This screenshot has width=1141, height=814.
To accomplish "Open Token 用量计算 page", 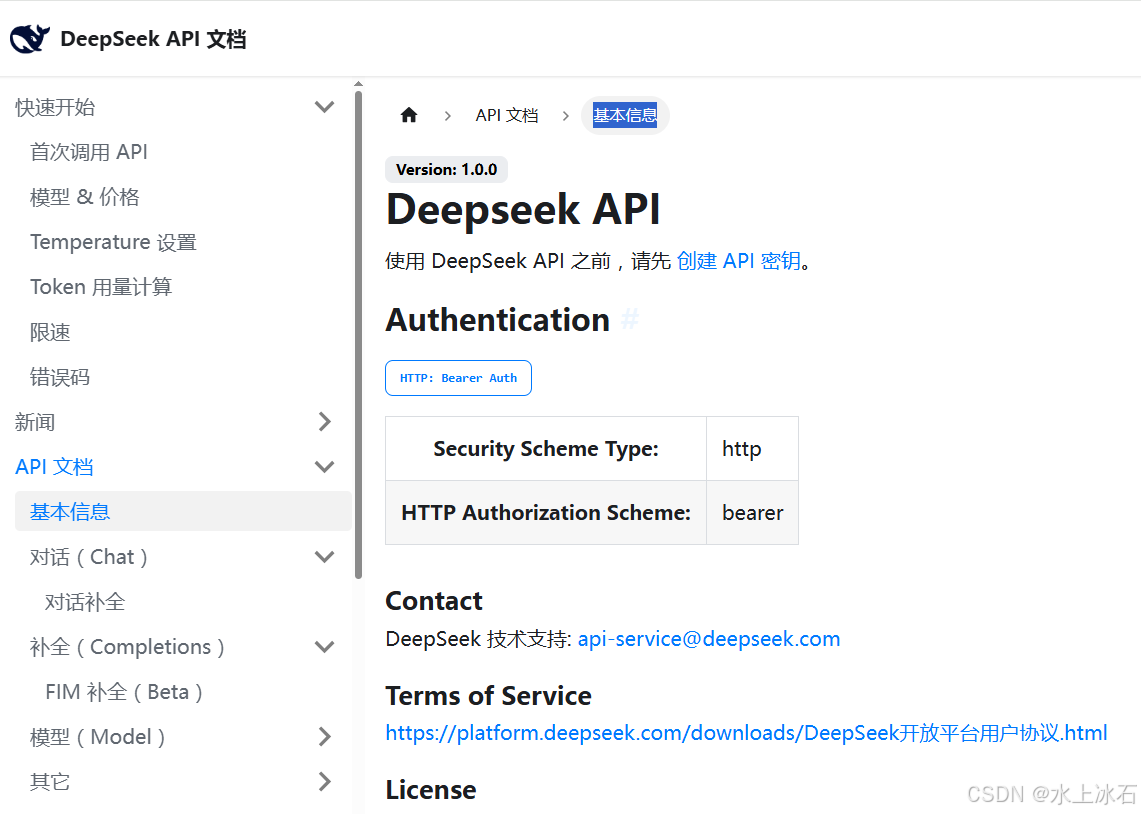I will point(101,287).
